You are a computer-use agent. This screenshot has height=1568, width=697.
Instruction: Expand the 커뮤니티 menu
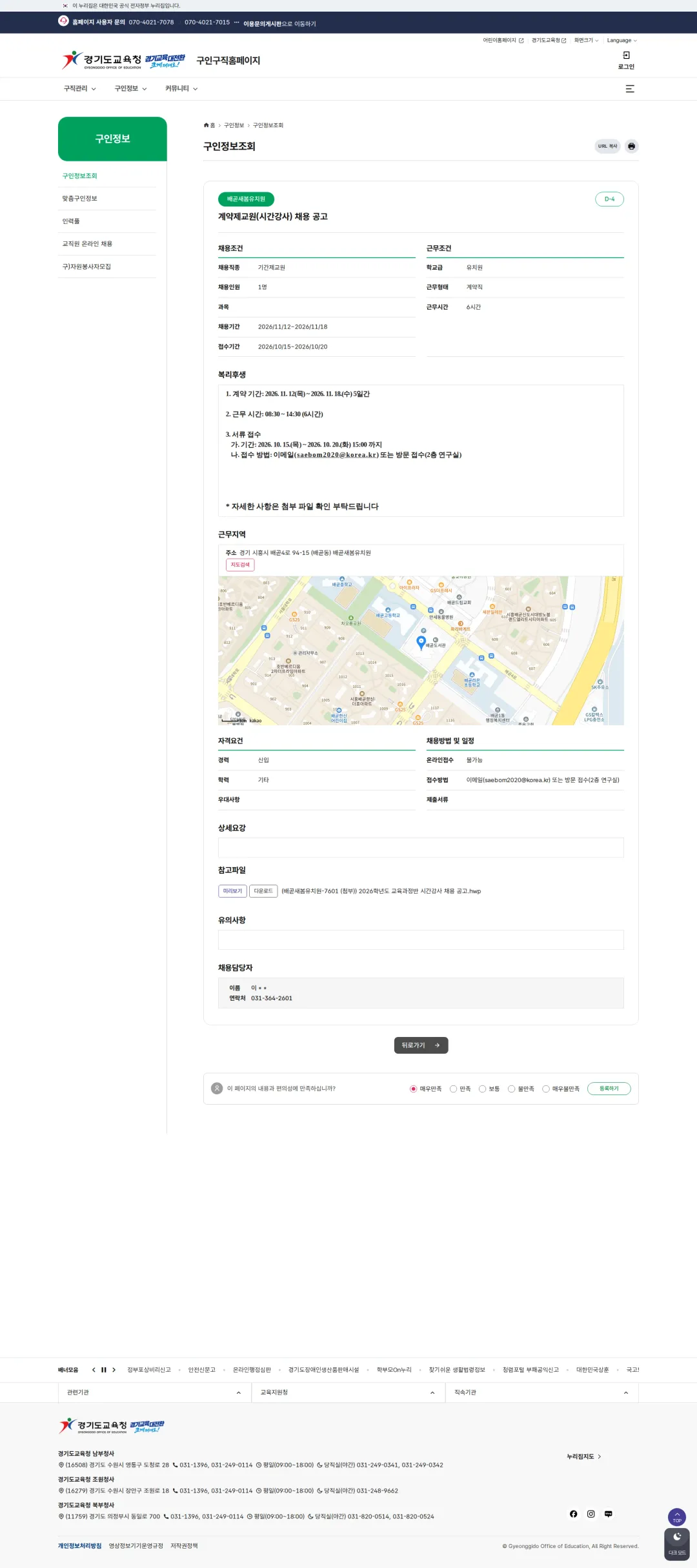181,89
